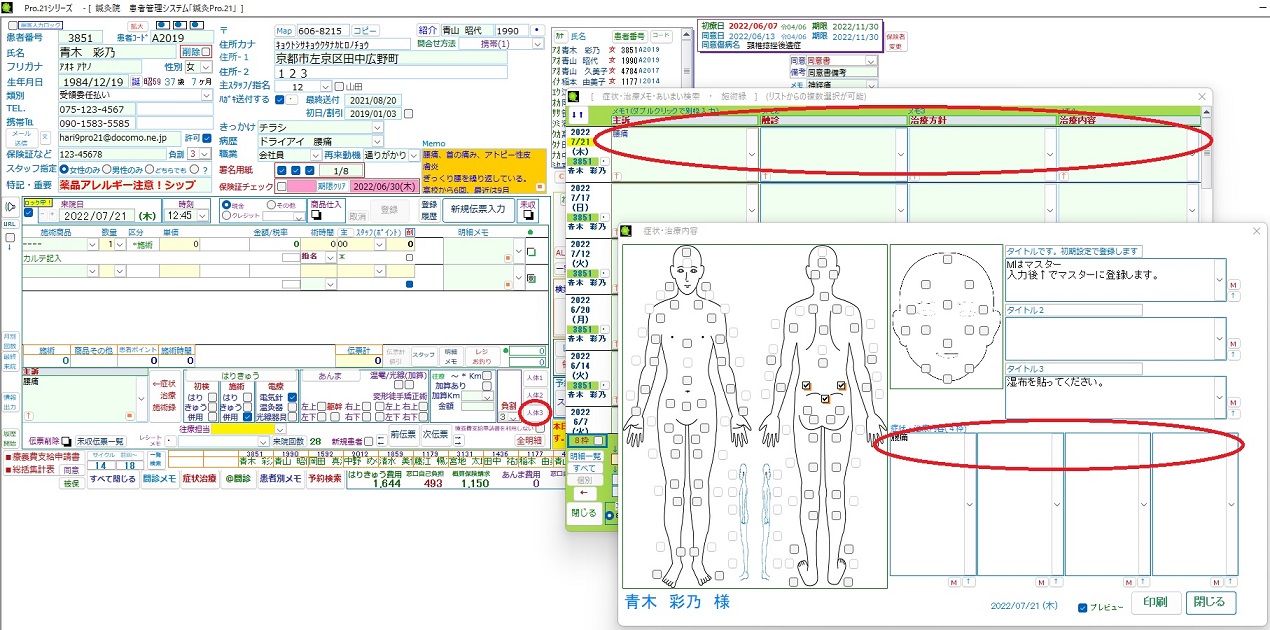Viewport: 1270px width, 630px height.
Task: Click the dot button right of referrer number 1990
Action: point(538,31)
